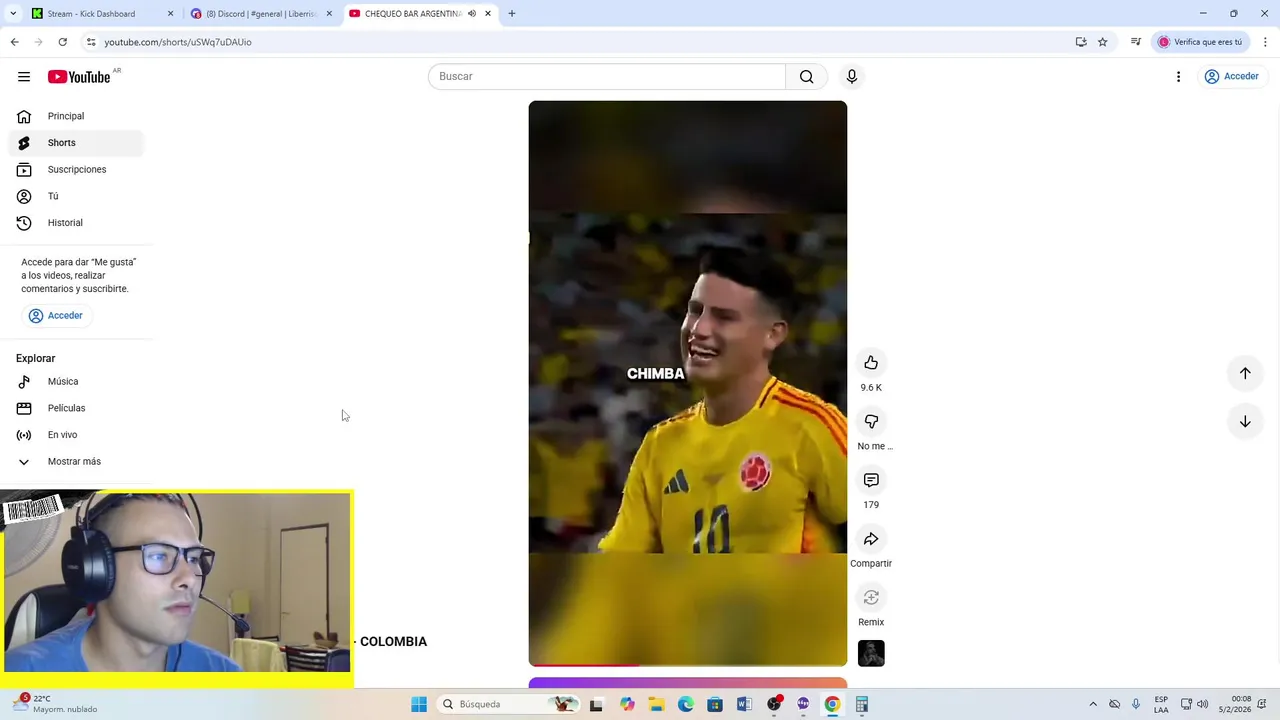
Task: Click the sidebar Acceder sign-in button
Action: (57, 316)
